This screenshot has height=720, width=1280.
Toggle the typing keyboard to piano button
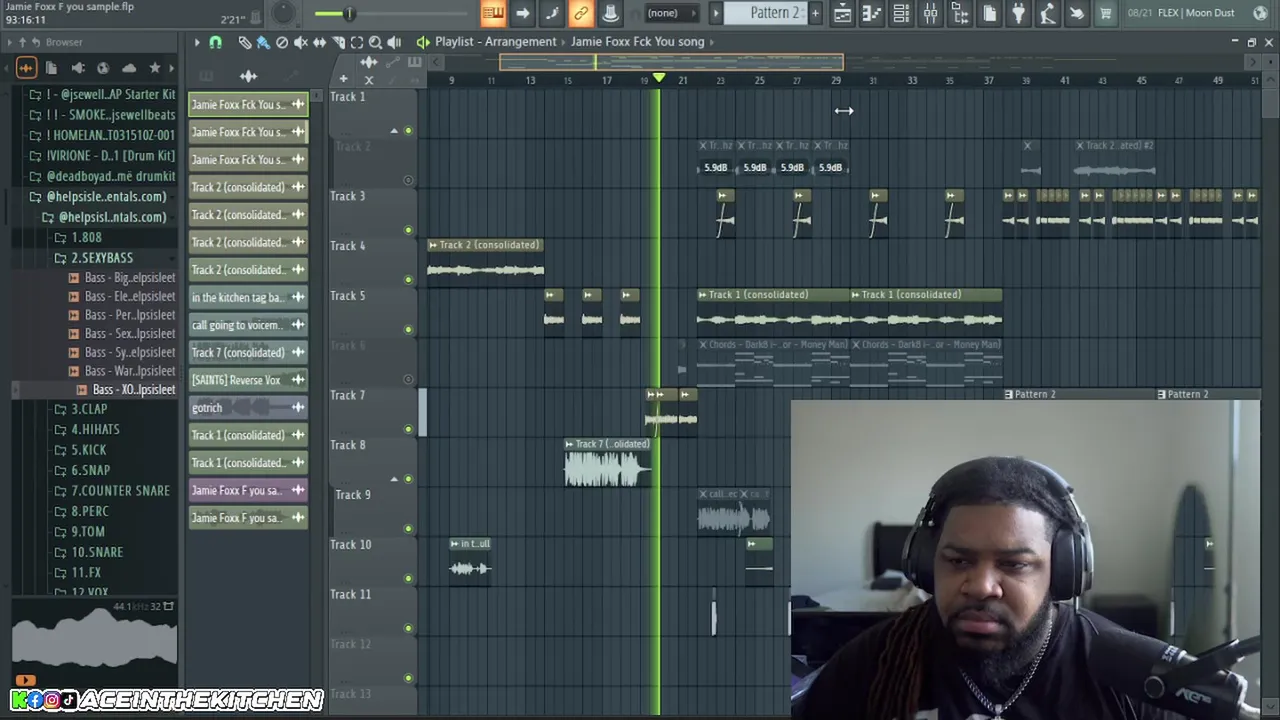click(x=492, y=13)
